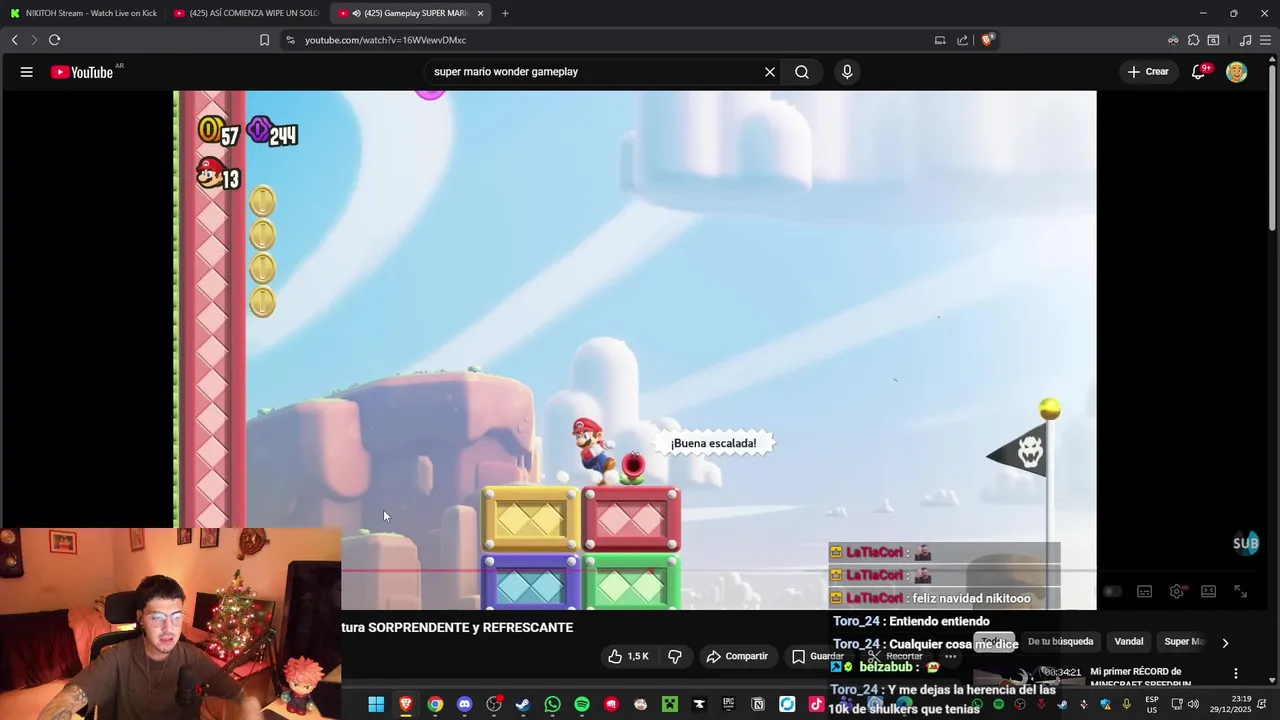Open Steam from the taskbar

[523, 705]
